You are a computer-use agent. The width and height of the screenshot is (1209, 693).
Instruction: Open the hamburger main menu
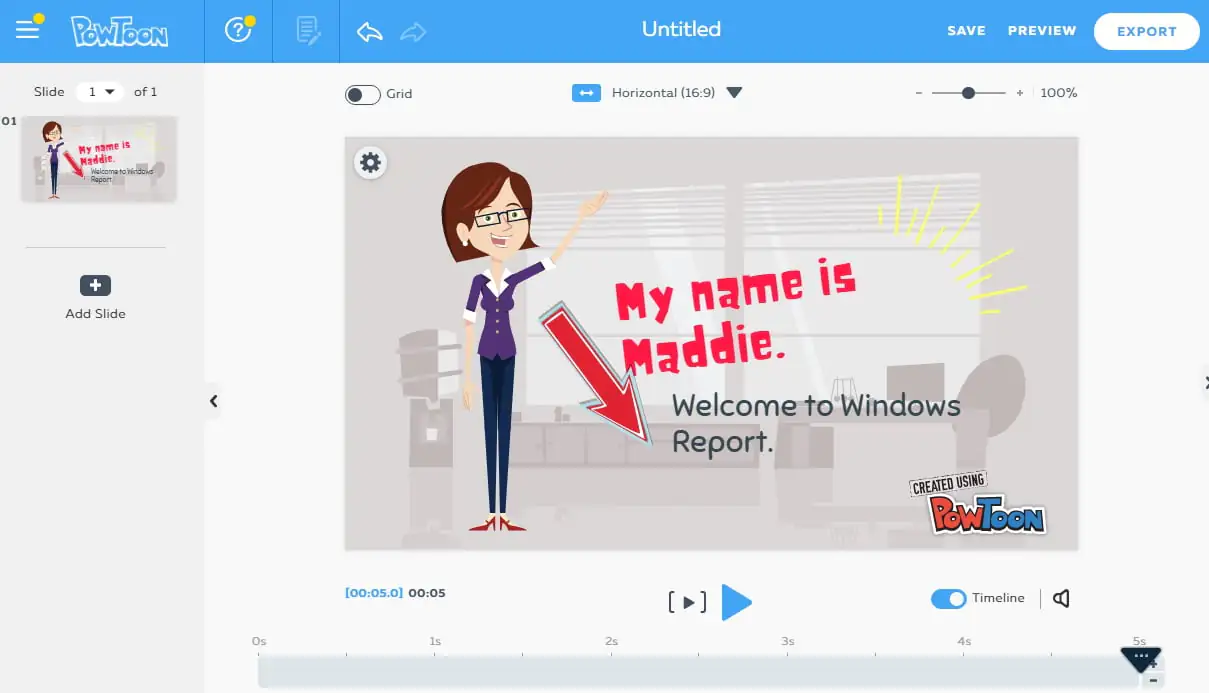pos(28,29)
